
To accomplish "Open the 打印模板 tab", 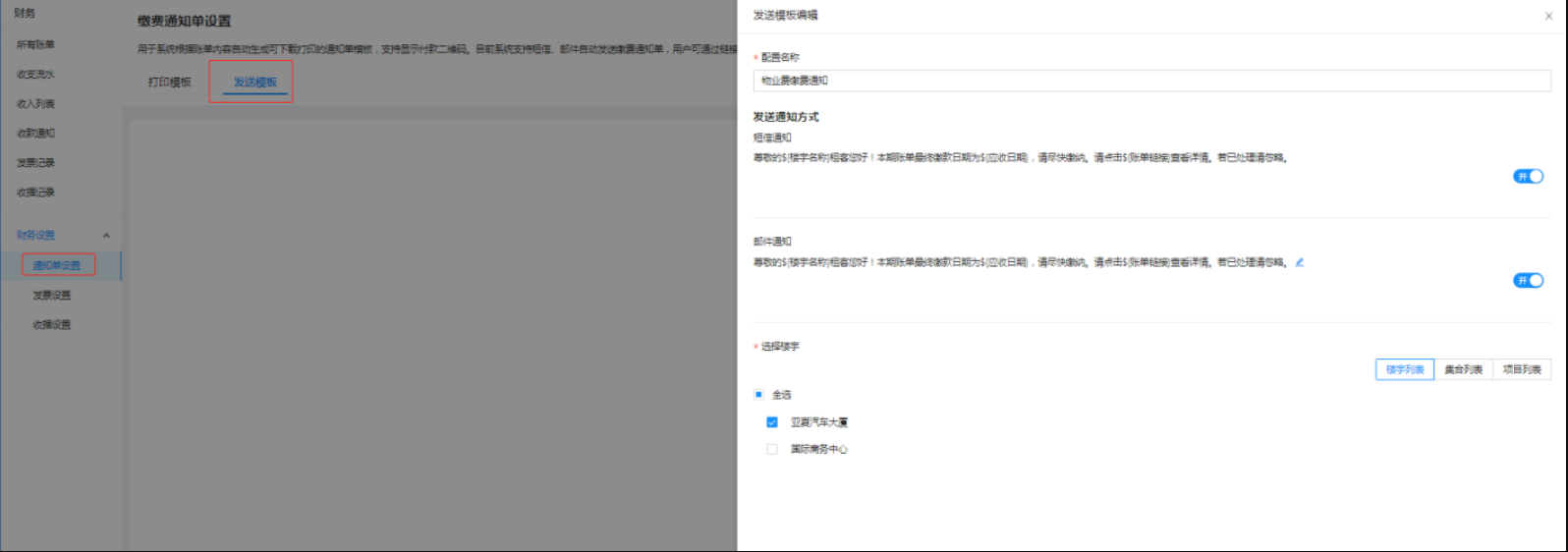I will 169,83.
